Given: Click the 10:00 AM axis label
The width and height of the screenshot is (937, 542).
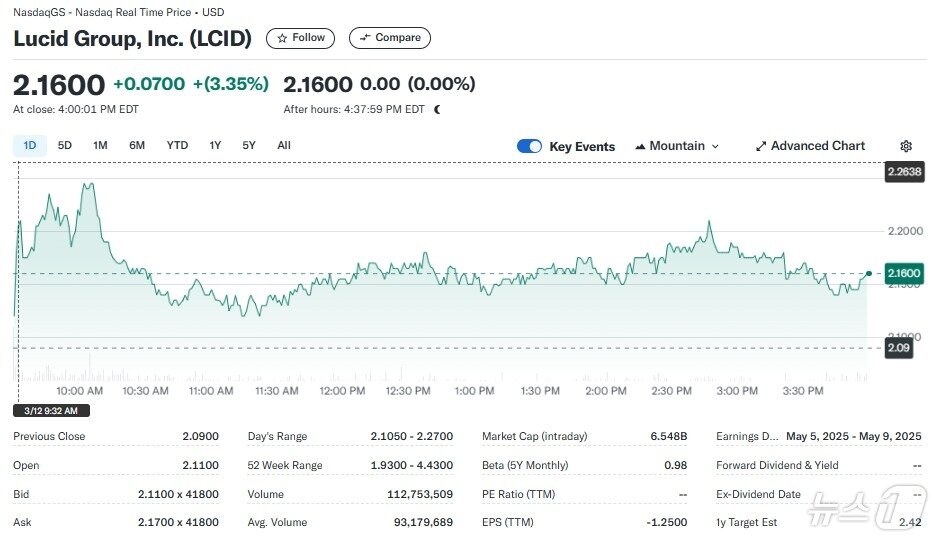Looking at the screenshot, I should coord(79,391).
